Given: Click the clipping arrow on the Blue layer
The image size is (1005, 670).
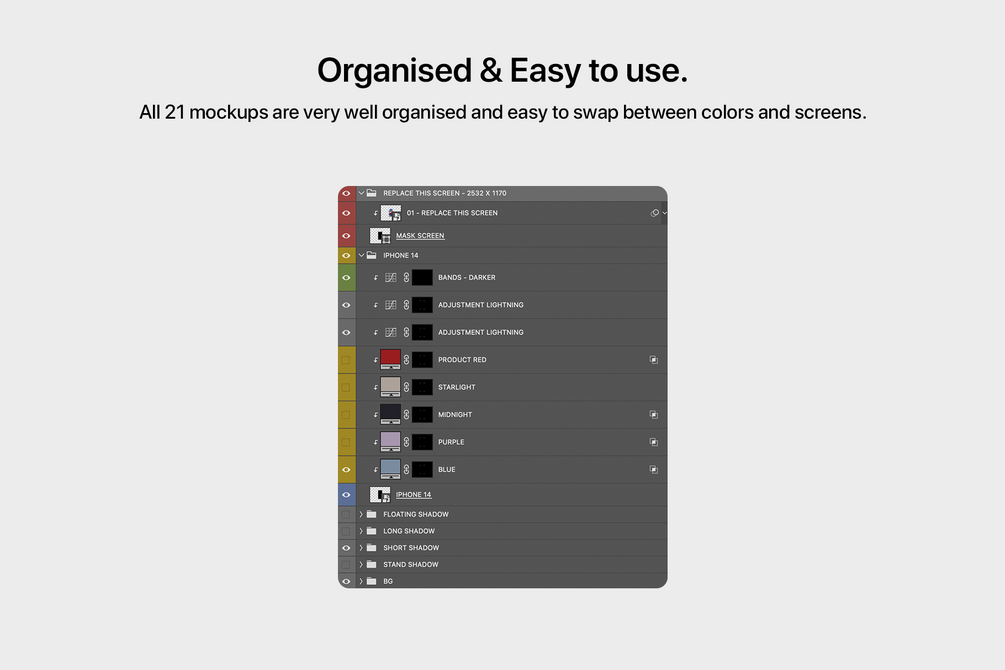Looking at the screenshot, I should click(x=376, y=470).
